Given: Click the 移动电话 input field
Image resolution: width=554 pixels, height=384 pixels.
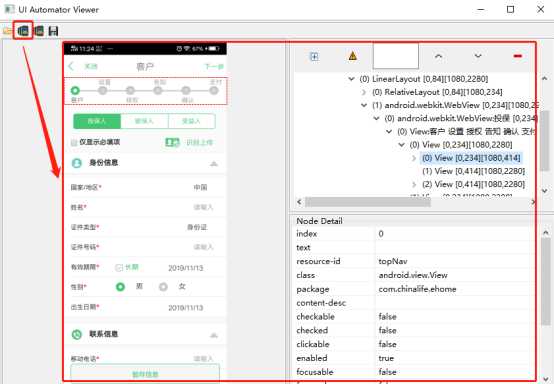Looking at the screenshot, I should pos(204,359).
